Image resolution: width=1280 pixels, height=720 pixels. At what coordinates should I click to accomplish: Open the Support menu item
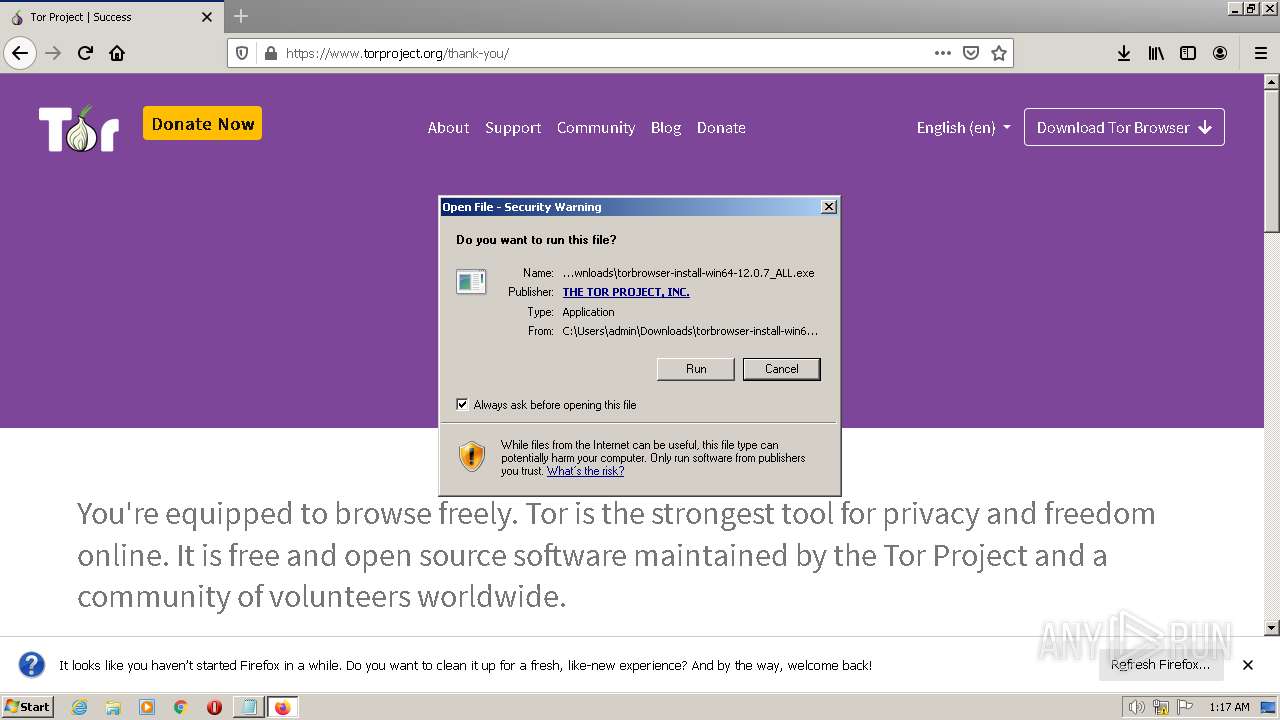pyautogui.click(x=513, y=127)
